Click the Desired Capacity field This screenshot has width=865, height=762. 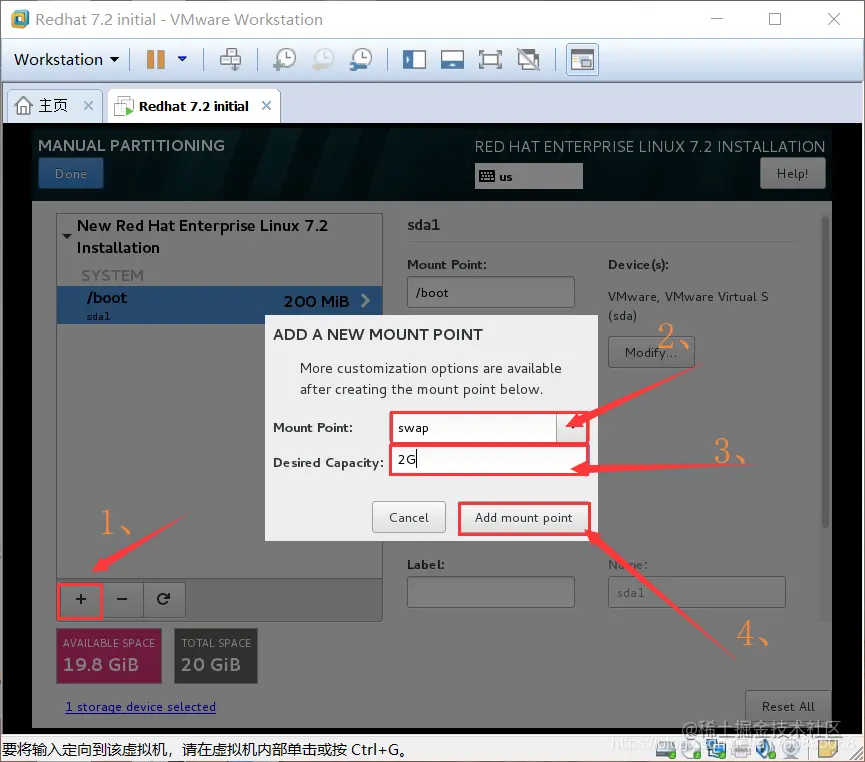[489, 460]
